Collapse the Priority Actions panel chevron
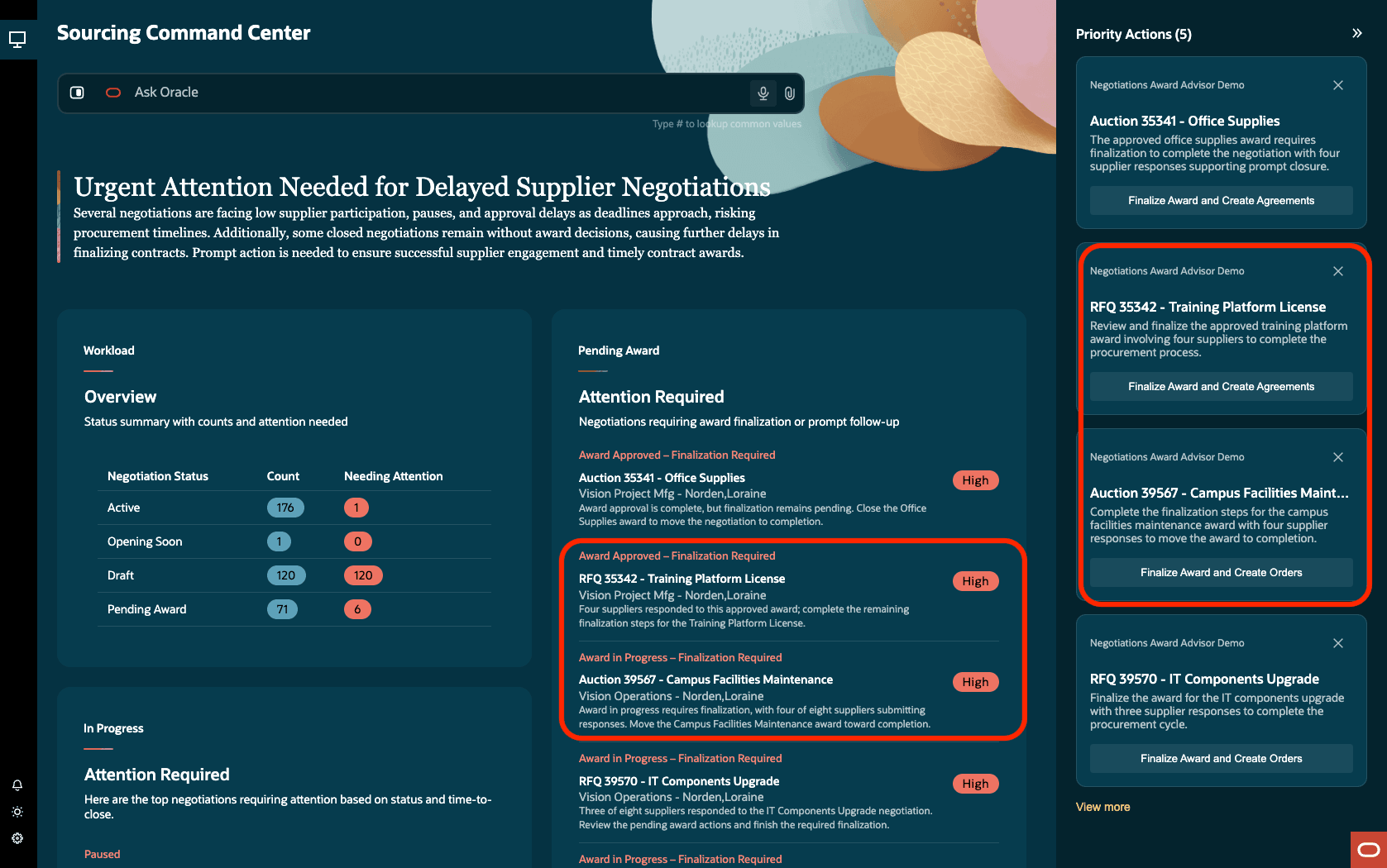The image size is (1387, 868). tap(1357, 33)
